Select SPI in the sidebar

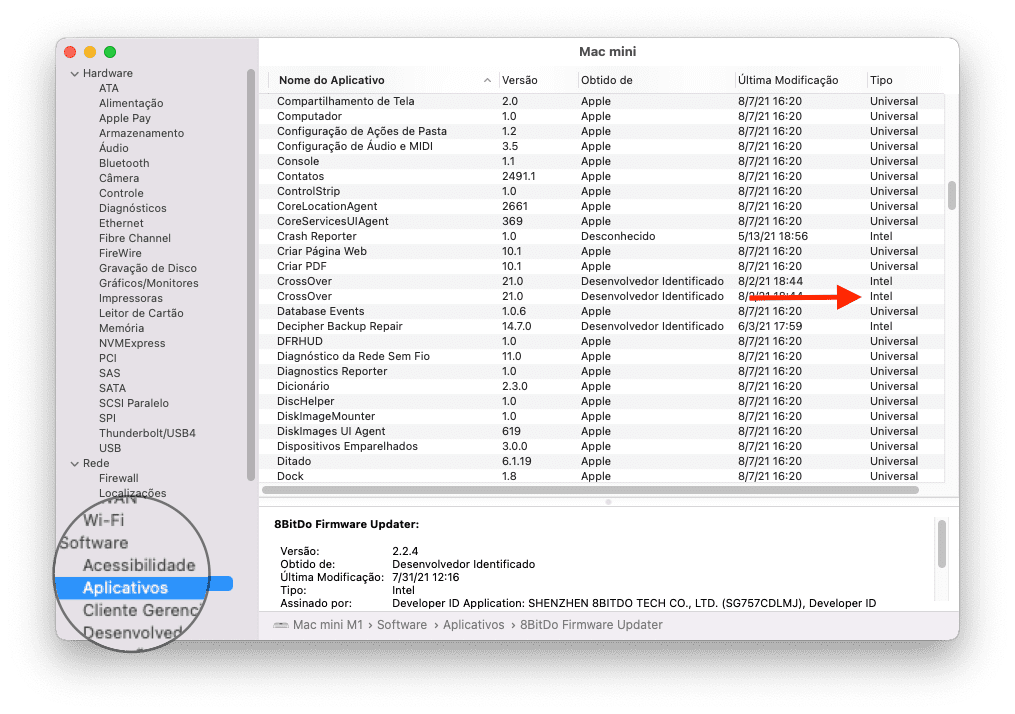coord(107,418)
